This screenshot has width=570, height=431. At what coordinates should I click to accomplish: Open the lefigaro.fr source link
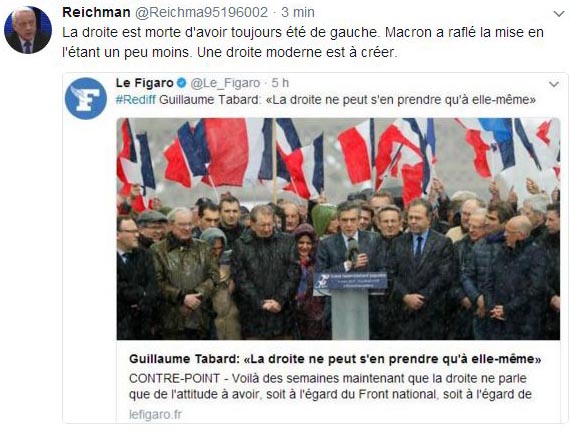coord(155,415)
